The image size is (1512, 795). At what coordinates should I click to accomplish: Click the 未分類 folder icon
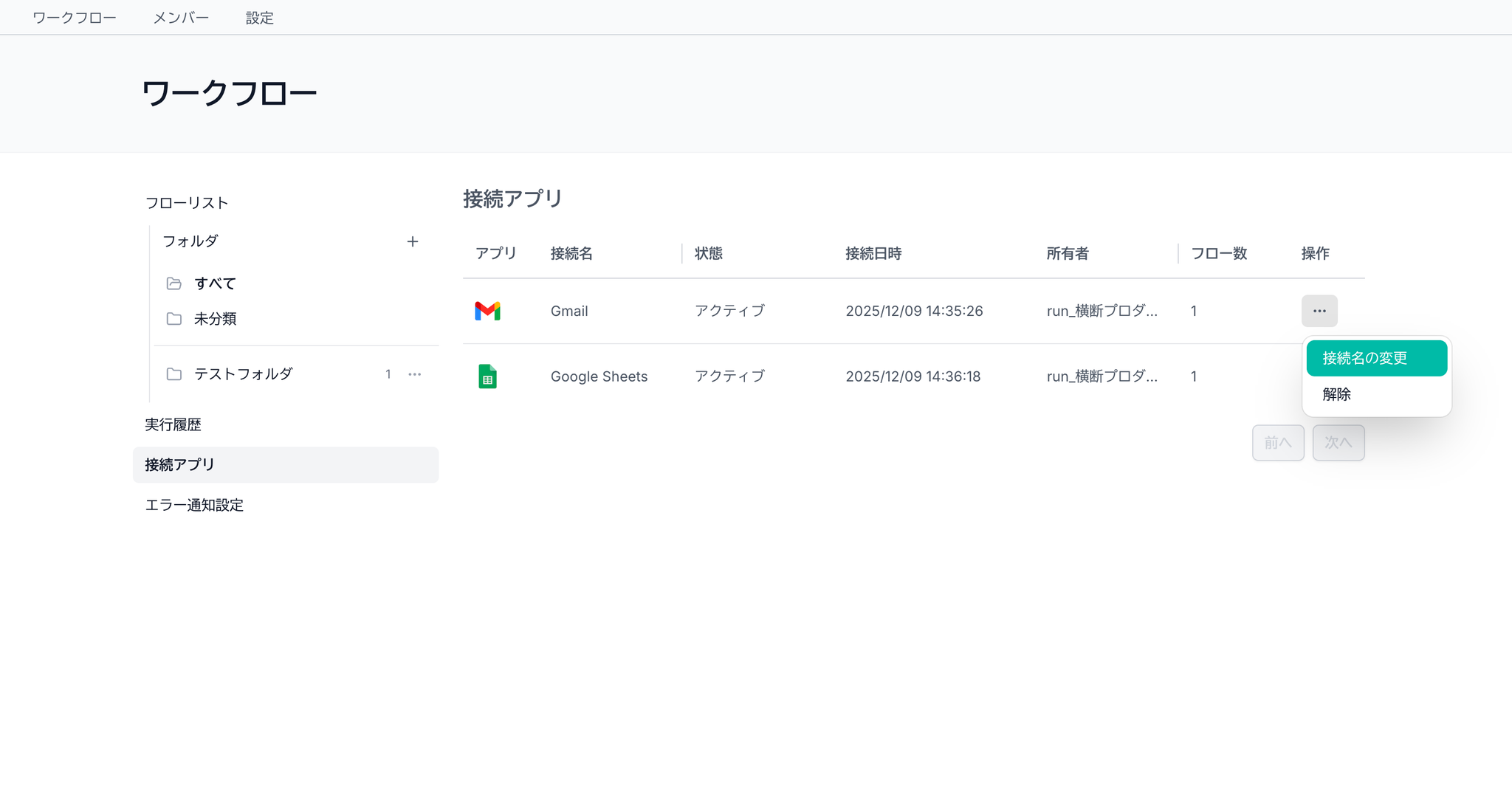pos(174,319)
